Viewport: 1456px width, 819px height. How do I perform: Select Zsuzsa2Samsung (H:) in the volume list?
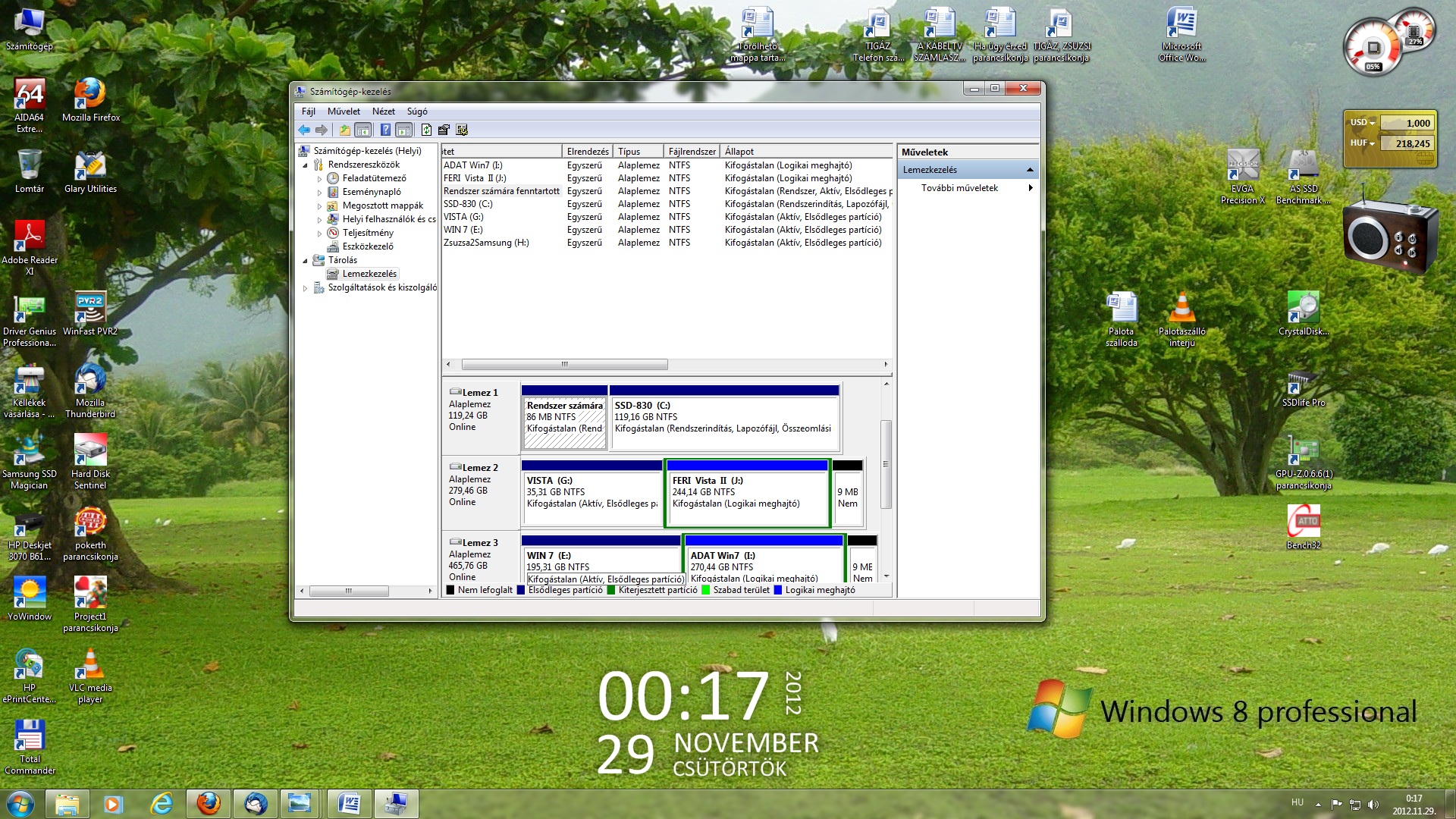click(x=486, y=243)
